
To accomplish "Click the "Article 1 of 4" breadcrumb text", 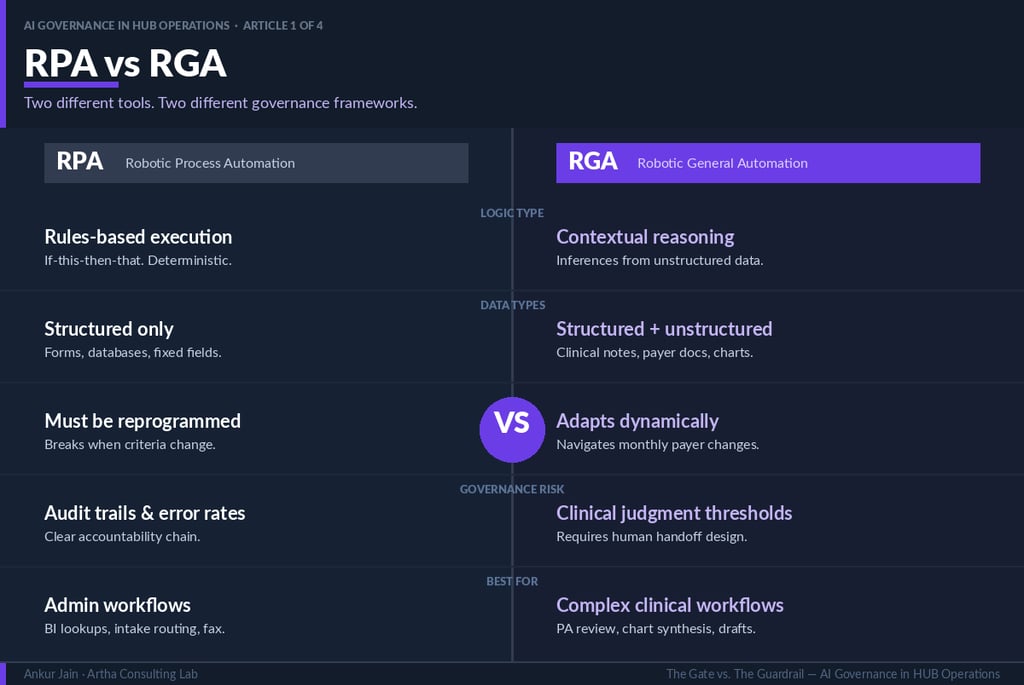I will [283, 25].
